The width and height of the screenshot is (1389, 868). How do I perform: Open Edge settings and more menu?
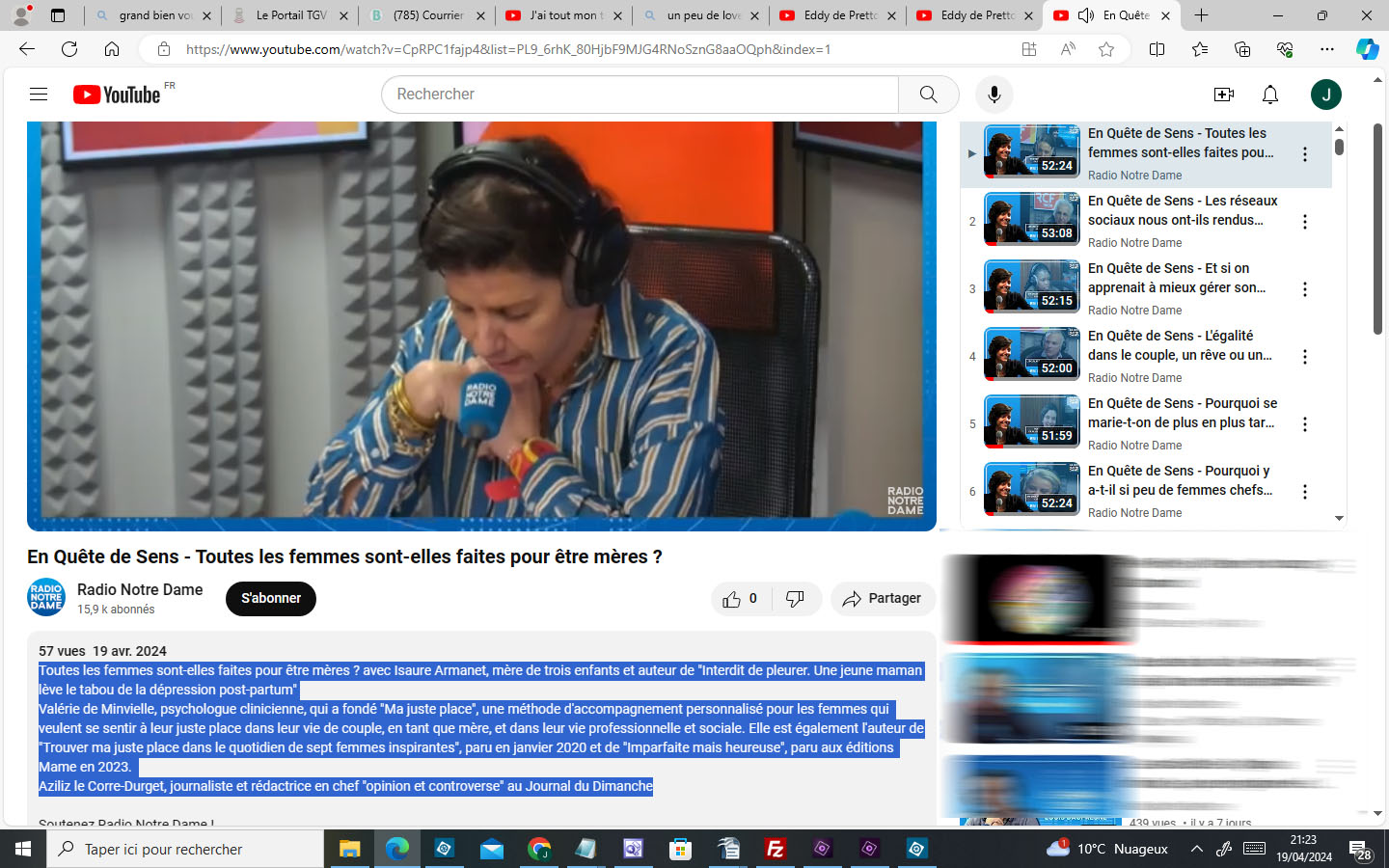coord(1327,49)
